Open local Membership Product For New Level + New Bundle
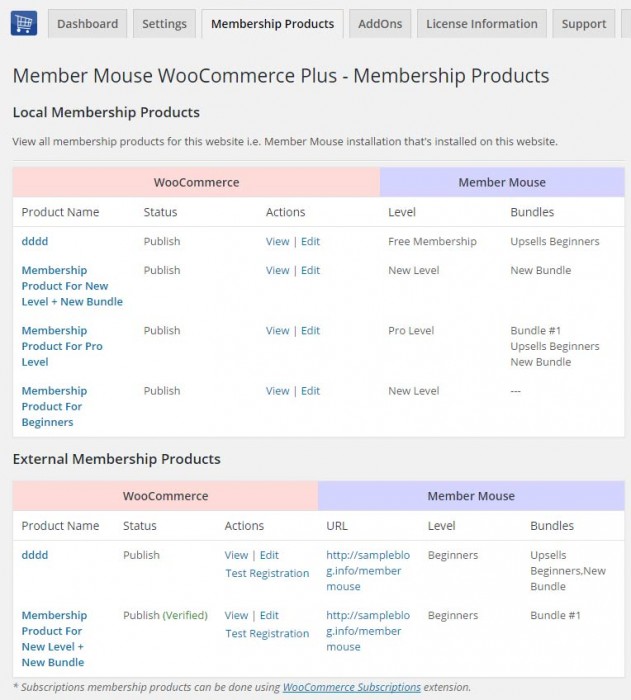Image resolution: width=631 pixels, height=700 pixels. (x=72, y=285)
